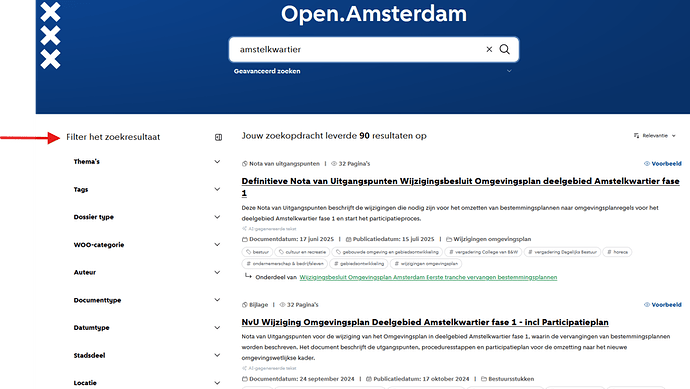The height and width of the screenshot is (389, 690).
Task: Expand the Tags filter
Action: coord(147,189)
